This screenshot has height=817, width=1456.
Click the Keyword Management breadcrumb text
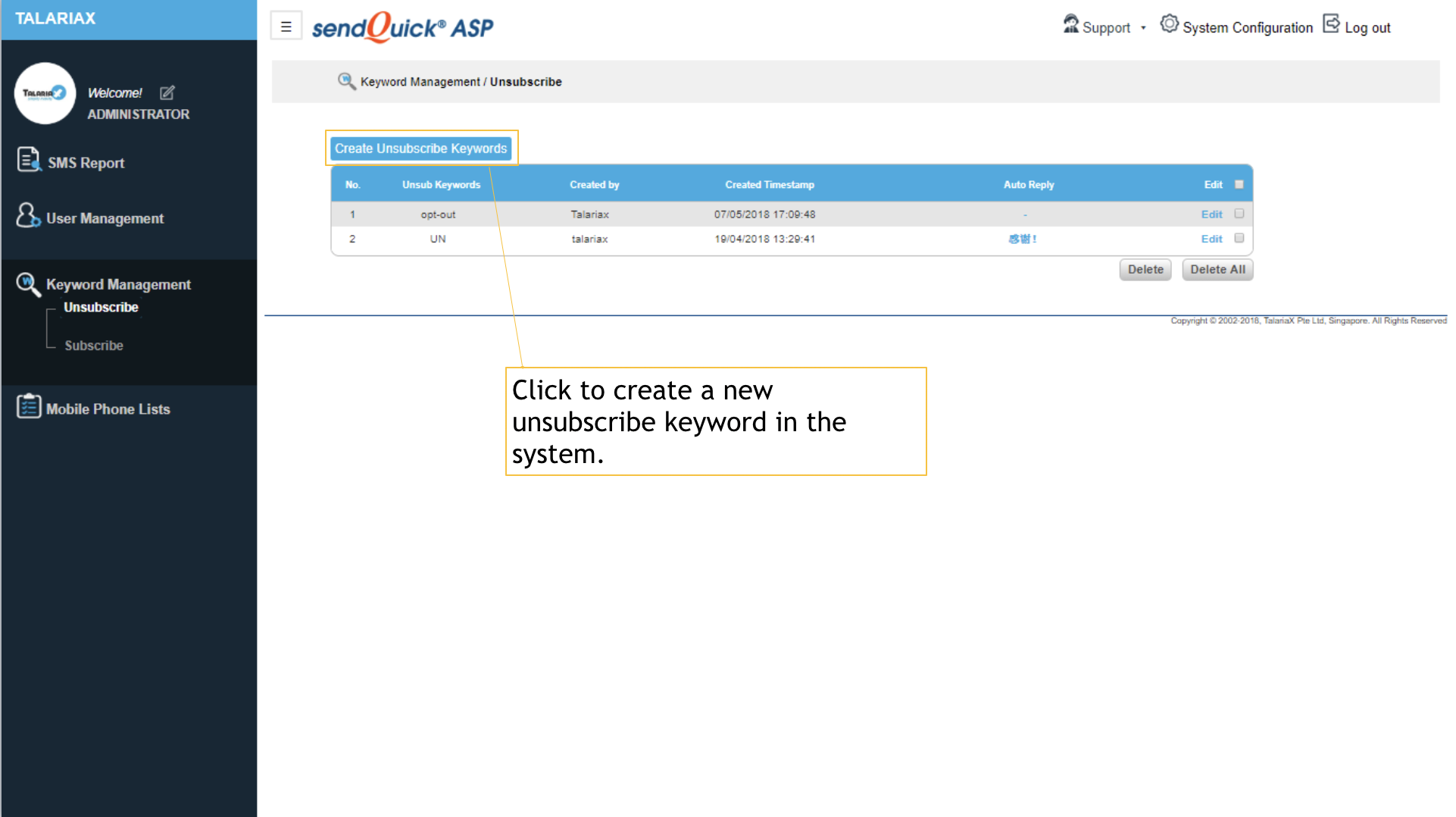point(420,82)
